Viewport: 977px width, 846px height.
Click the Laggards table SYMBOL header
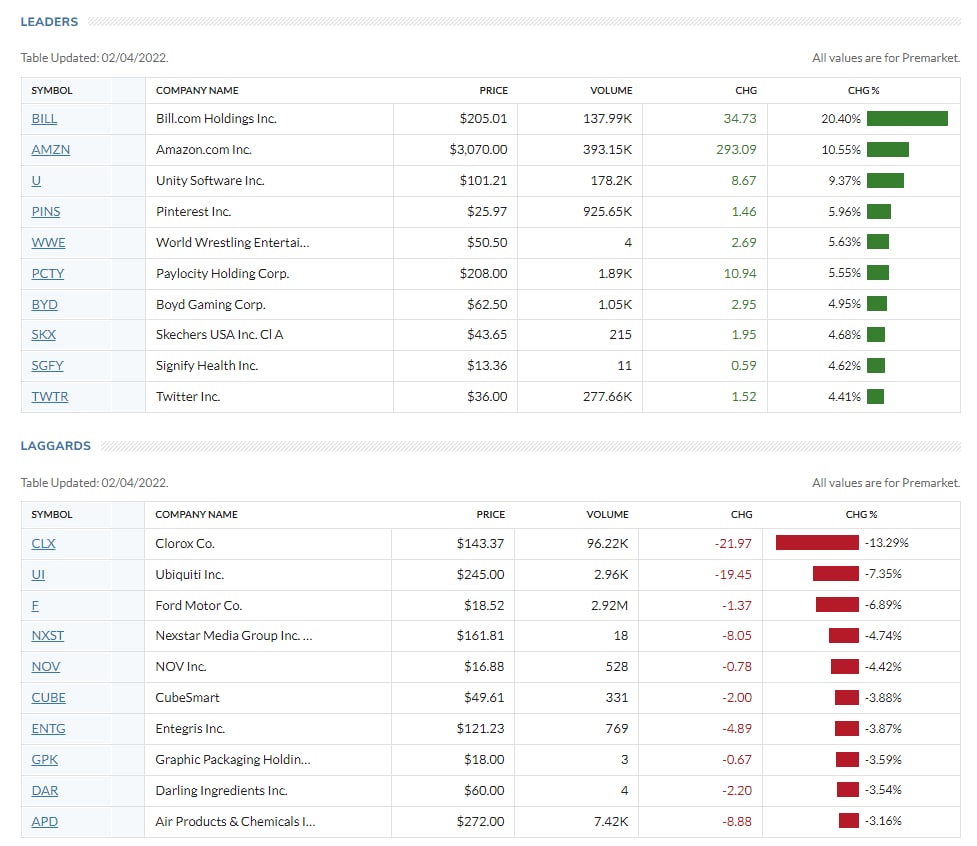coord(52,515)
